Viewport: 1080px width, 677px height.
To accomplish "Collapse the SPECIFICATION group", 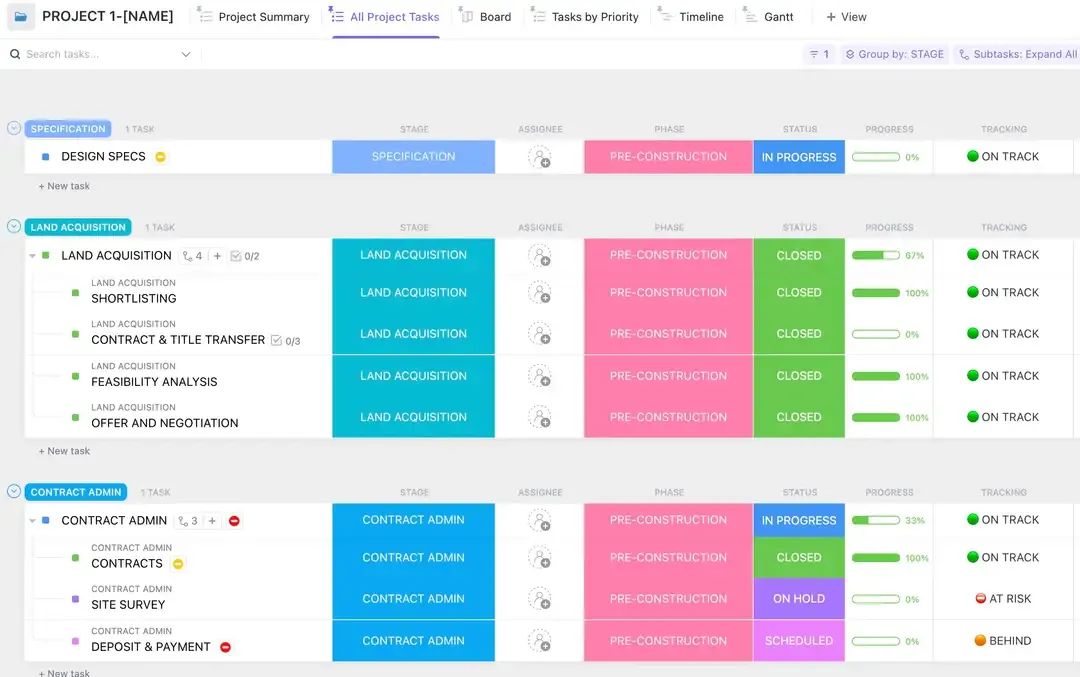I will click(x=14, y=128).
